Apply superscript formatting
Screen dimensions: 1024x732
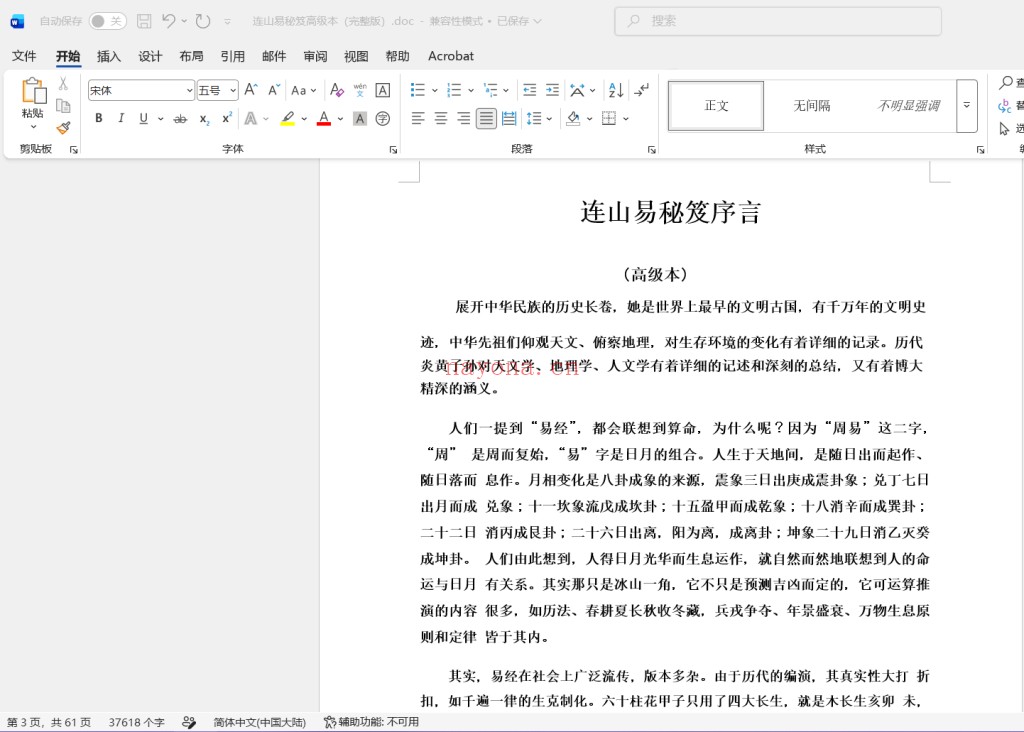point(227,118)
